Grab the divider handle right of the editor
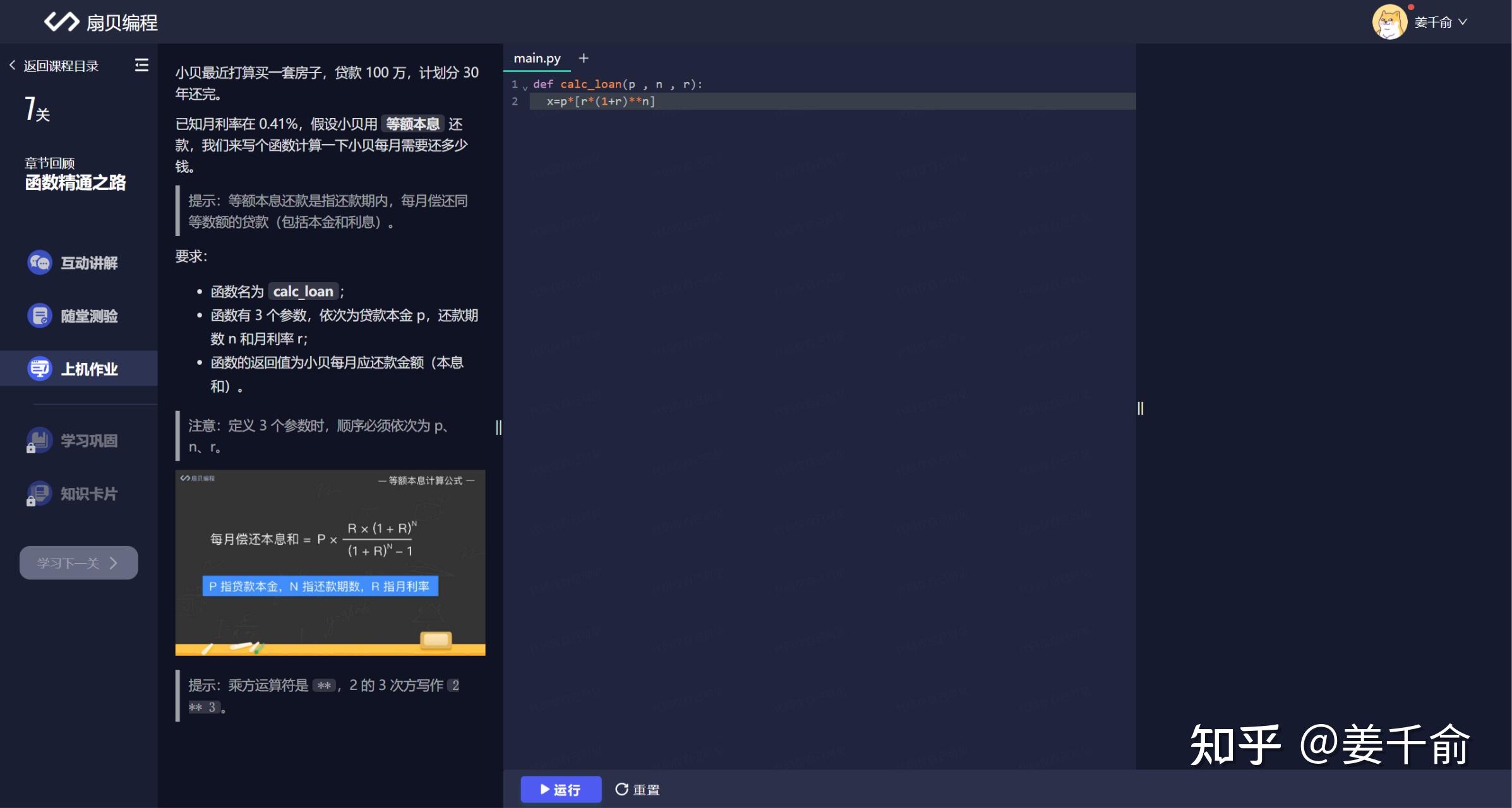This screenshot has width=1512, height=808. [x=1140, y=408]
